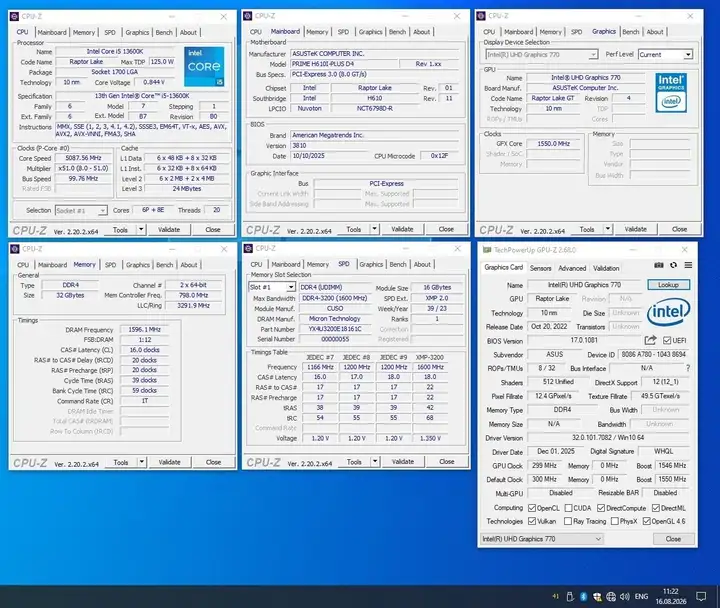Open the Perf Level Current dropdown
720x608 pixels.
click(x=665, y=55)
